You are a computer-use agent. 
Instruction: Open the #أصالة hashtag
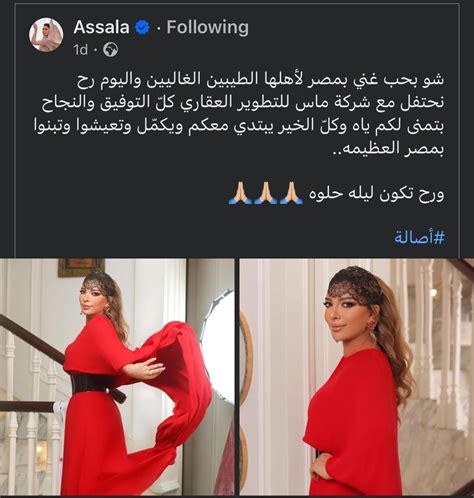419,238
